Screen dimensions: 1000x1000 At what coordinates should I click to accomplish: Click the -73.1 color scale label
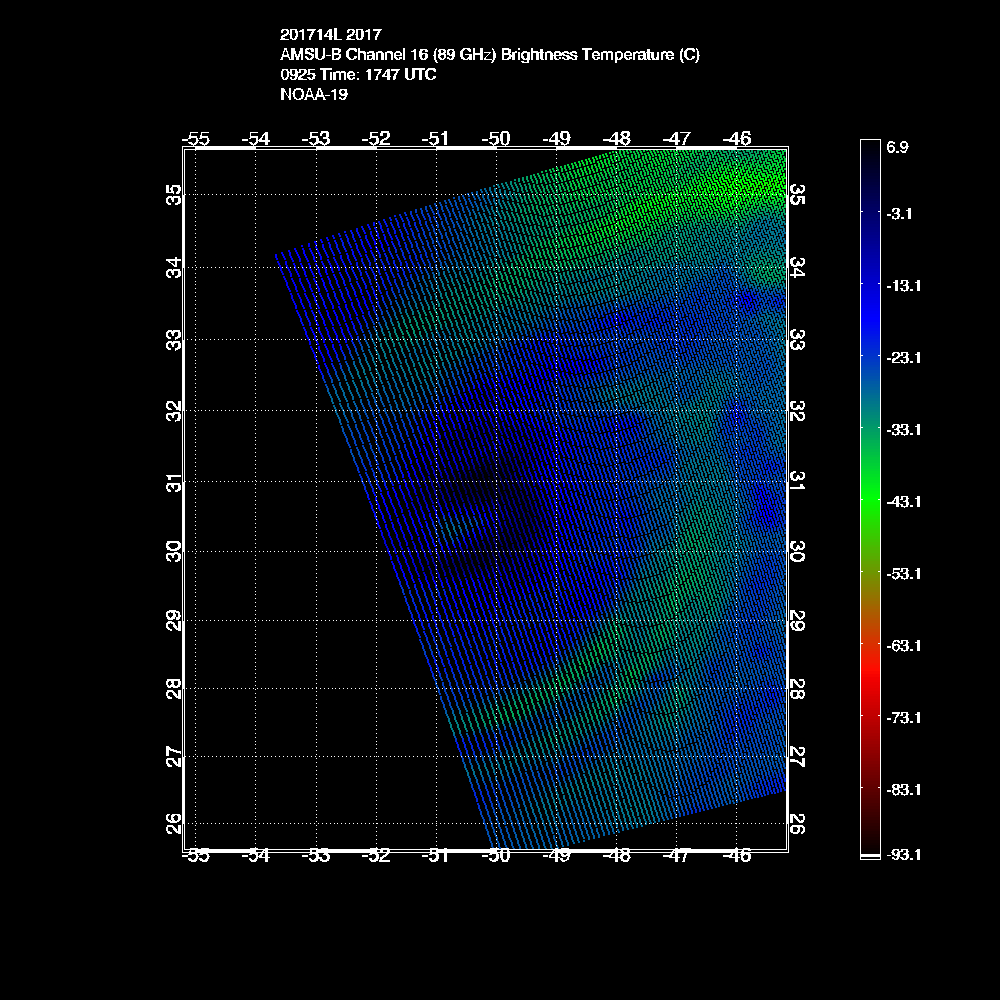tap(903, 718)
